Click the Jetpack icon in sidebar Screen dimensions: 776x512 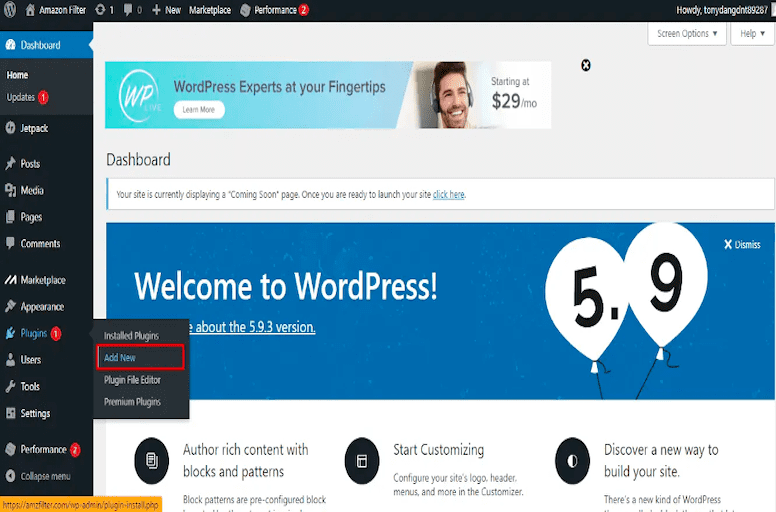(x=10, y=128)
